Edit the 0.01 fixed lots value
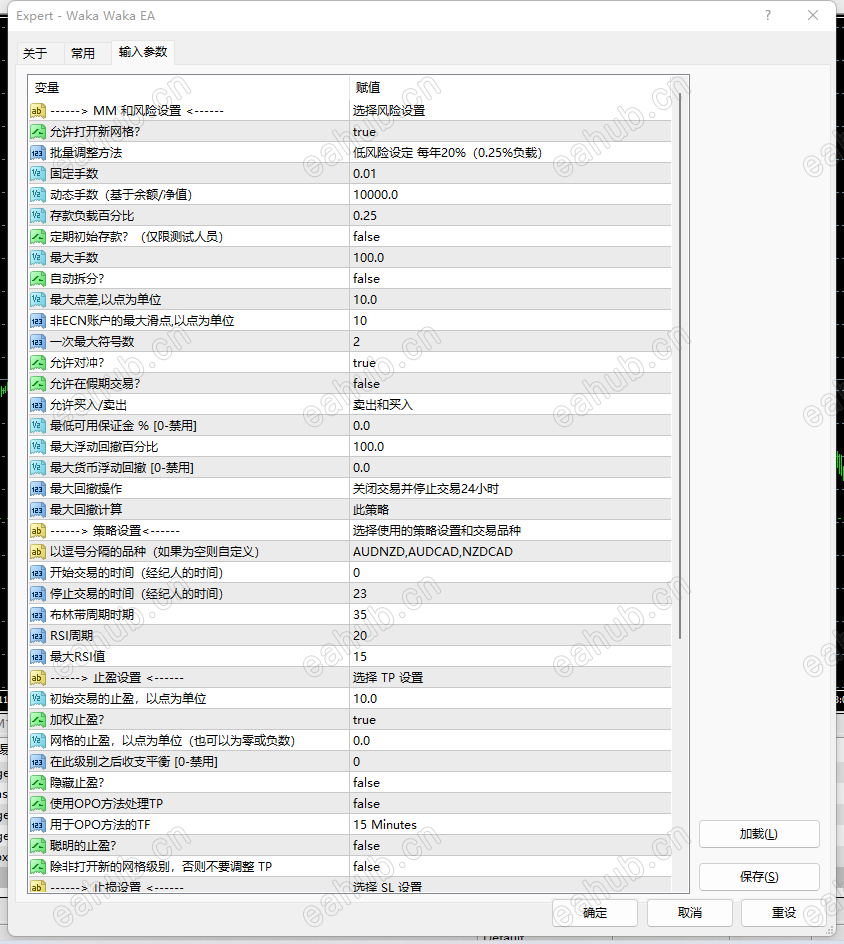The width and height of the screenshot is (844, 944). tap(510, 174)
